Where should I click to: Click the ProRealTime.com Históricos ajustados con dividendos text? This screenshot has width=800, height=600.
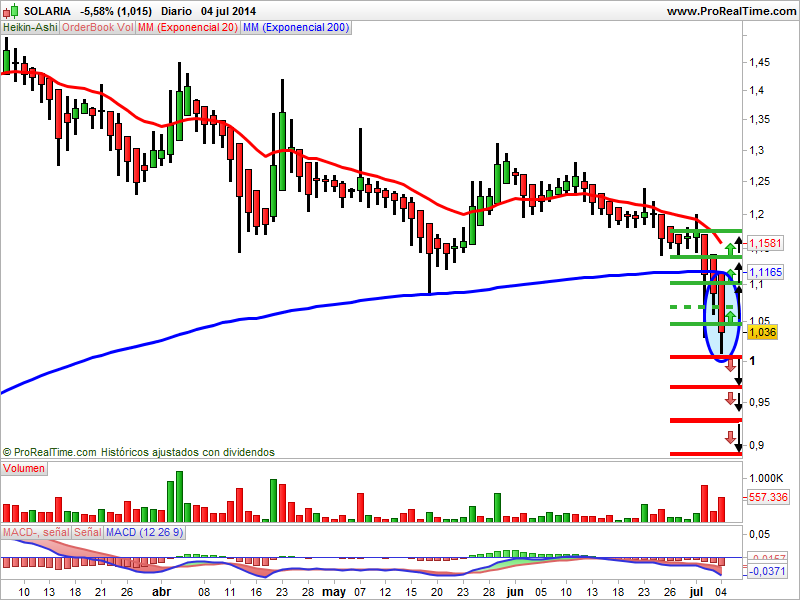(x=139, y=452)
